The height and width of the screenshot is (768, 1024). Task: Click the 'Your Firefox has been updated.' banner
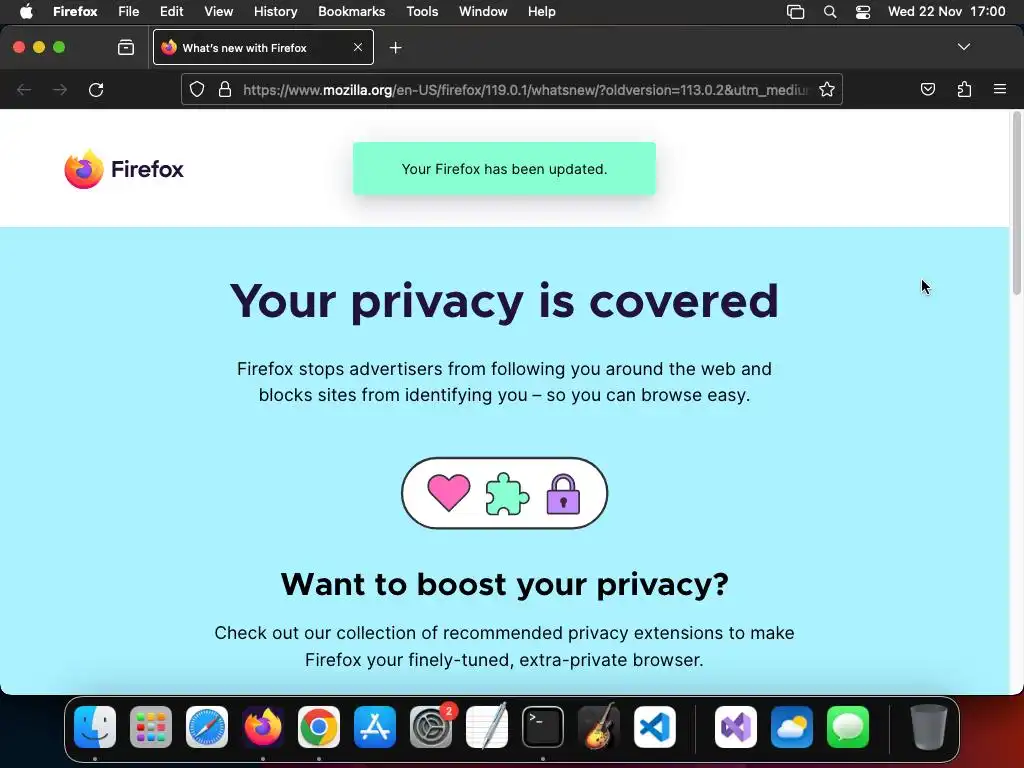pyautogui.click(x=504, y=168)
